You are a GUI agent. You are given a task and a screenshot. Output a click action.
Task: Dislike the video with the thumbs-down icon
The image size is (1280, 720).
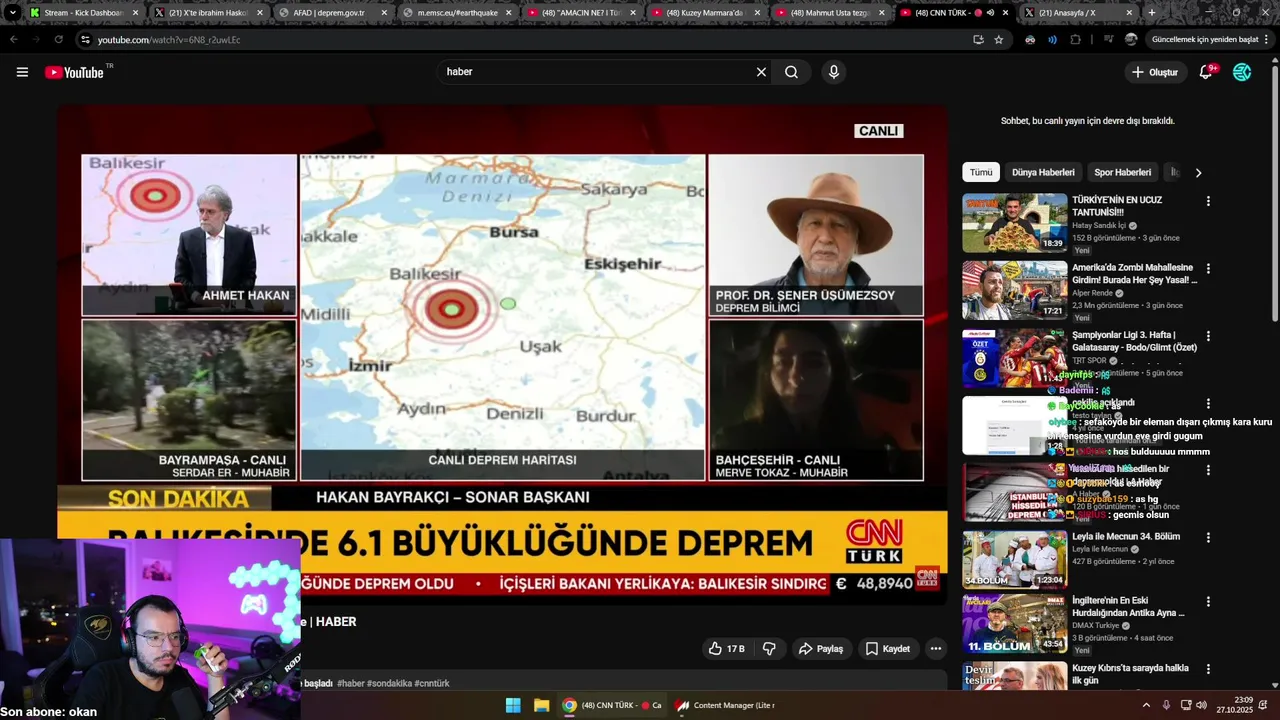coord(769,649)
